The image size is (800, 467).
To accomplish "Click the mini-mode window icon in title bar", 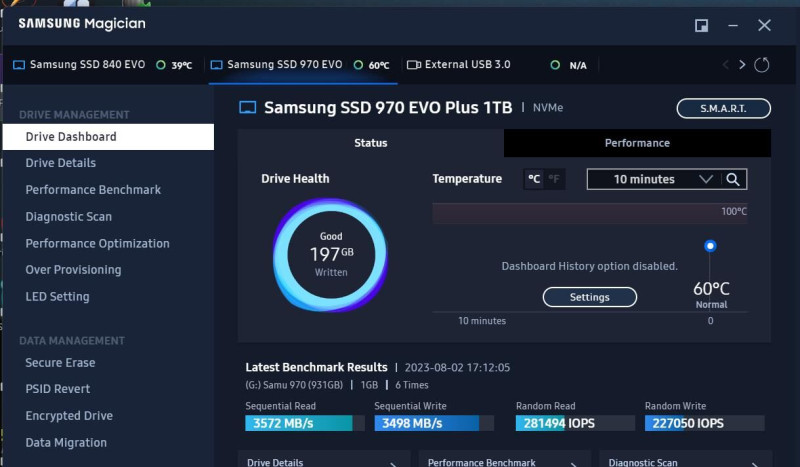I will pos(702,26).
